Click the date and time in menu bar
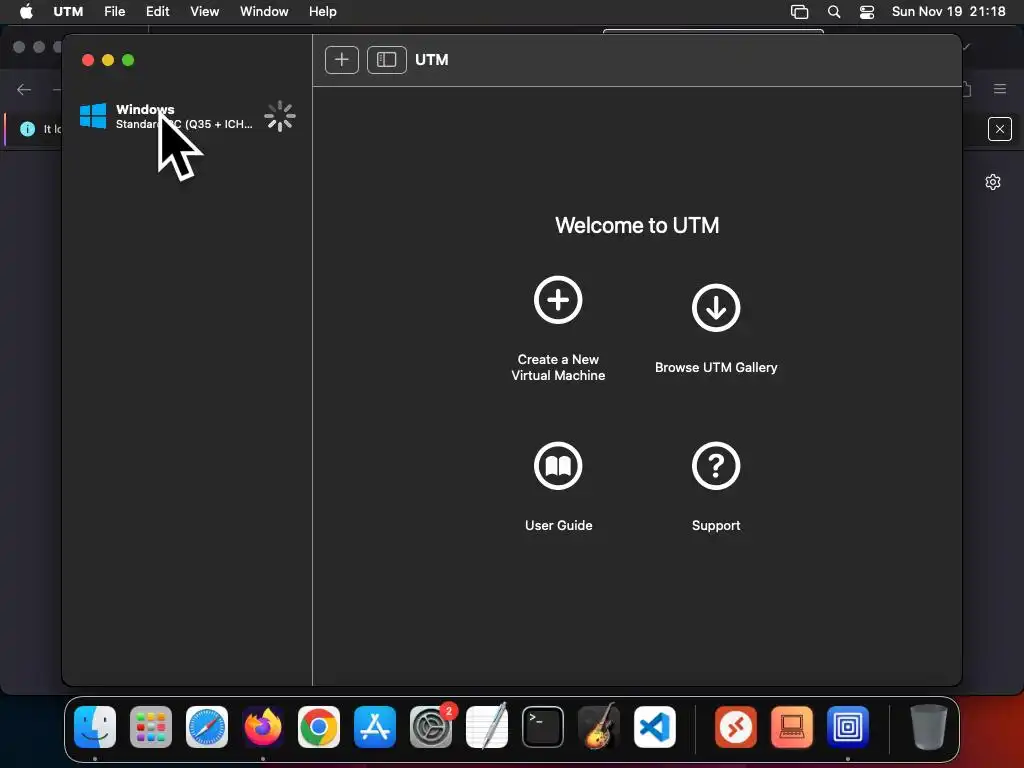 tap(948, 12)
